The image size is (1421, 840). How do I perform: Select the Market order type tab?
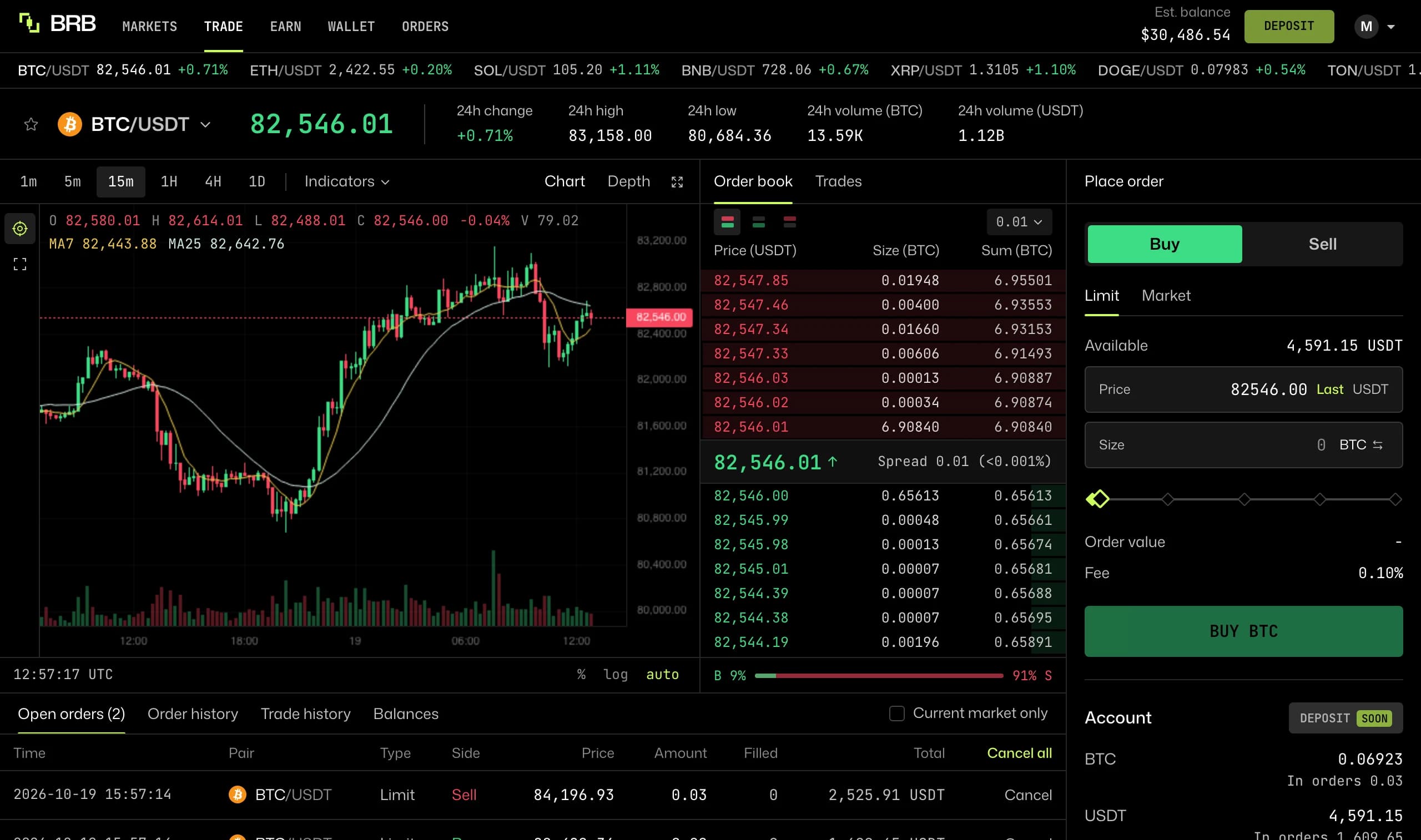1166,296
